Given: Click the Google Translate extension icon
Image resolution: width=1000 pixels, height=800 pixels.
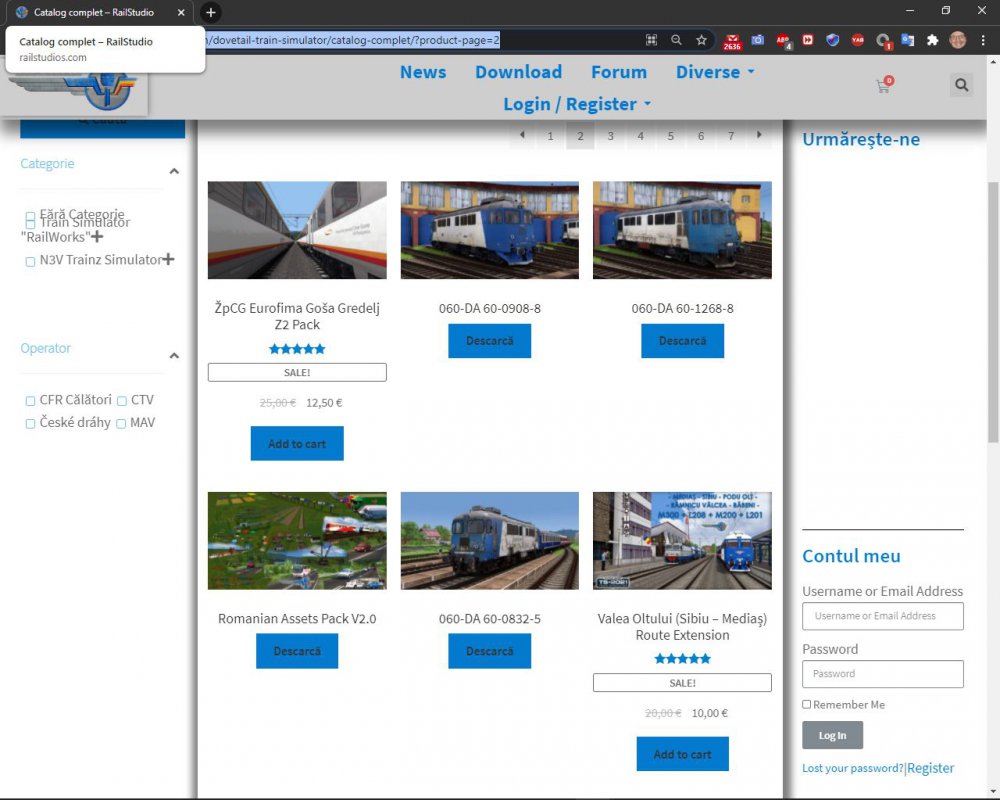Looking at the screenshot, I should 908,40.
